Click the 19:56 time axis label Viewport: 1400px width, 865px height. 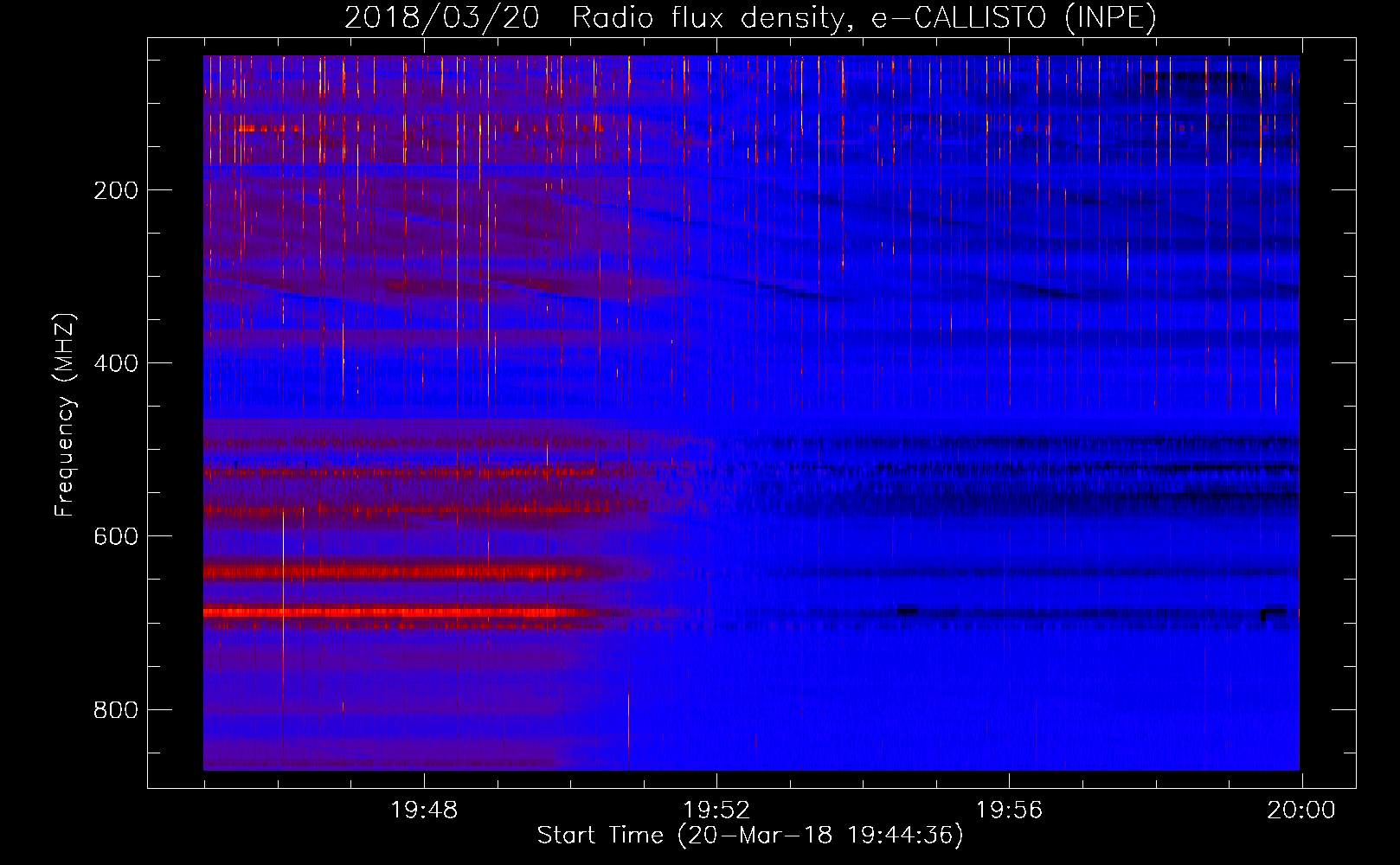(1009, 811)
